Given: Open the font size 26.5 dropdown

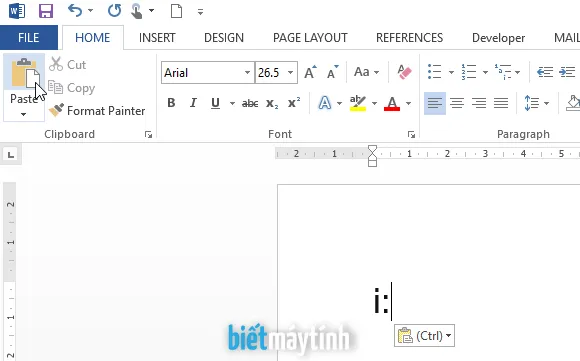Looking at the screenshot, I should [x=291, y=72].
